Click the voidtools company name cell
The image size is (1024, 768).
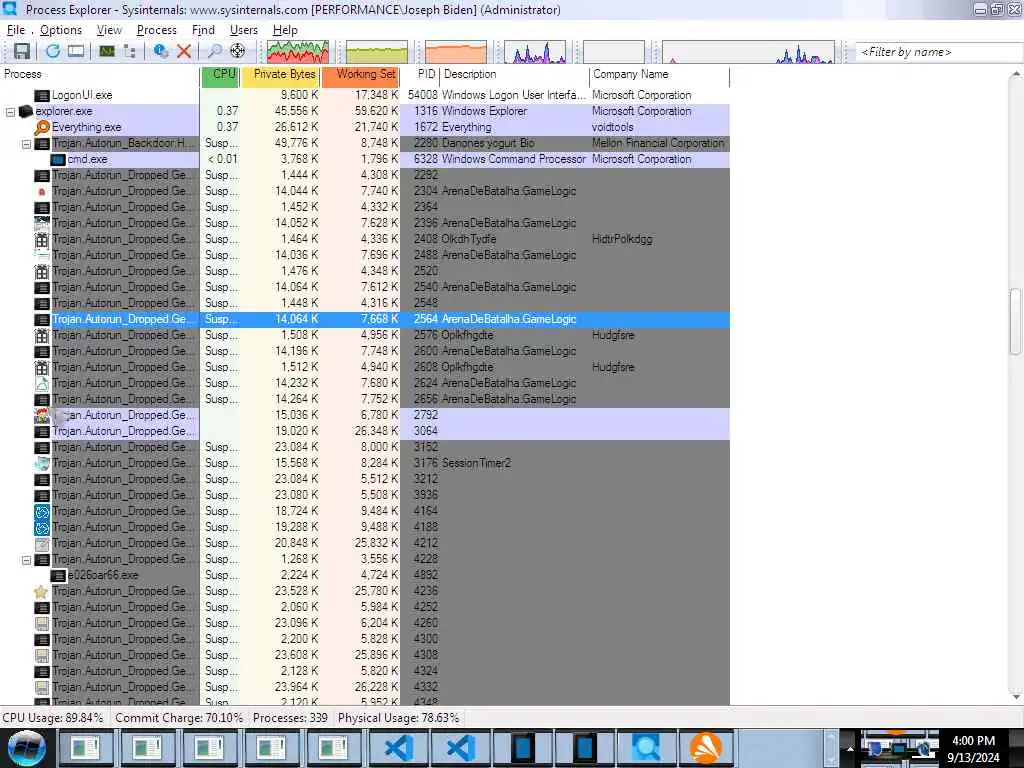click(613, 127)
